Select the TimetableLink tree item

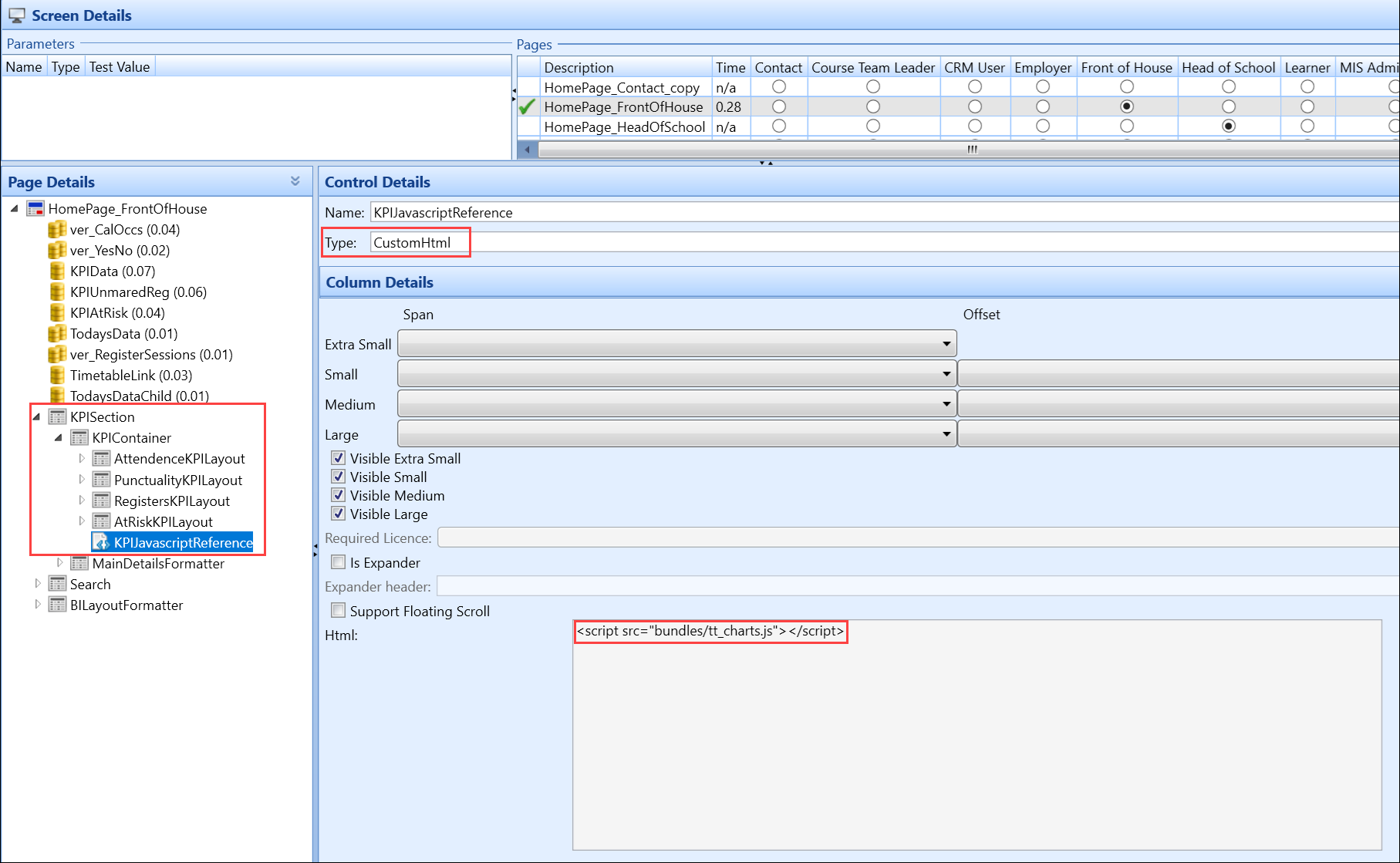130,376
